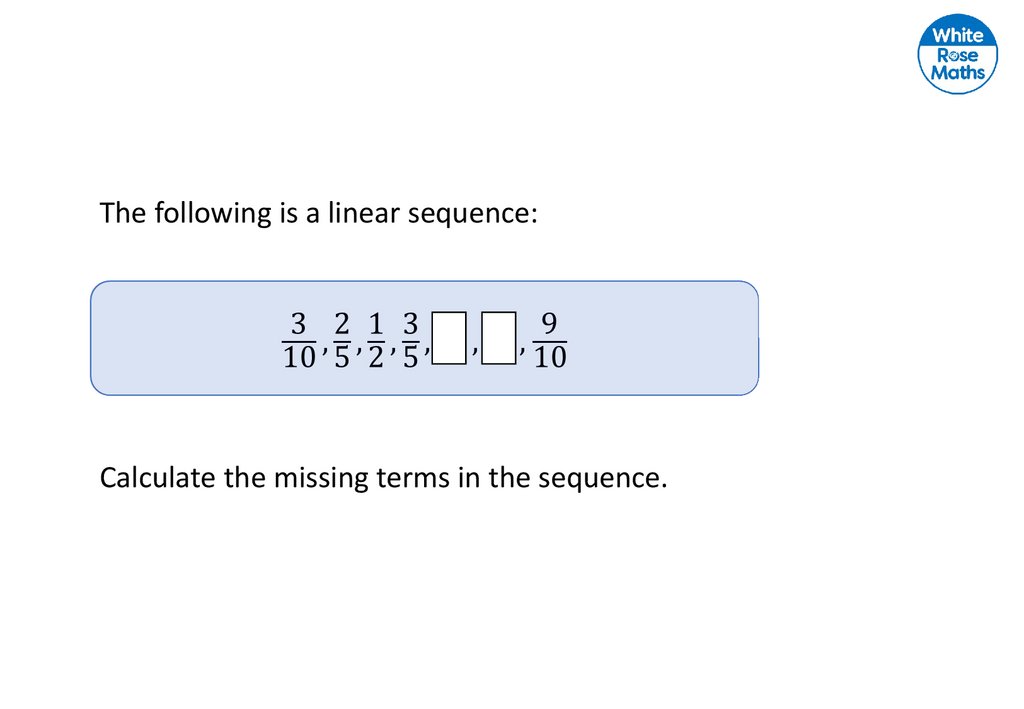Click the fraction 1/2 in the sequence
1024x709 pixels.
click(376, 338)
